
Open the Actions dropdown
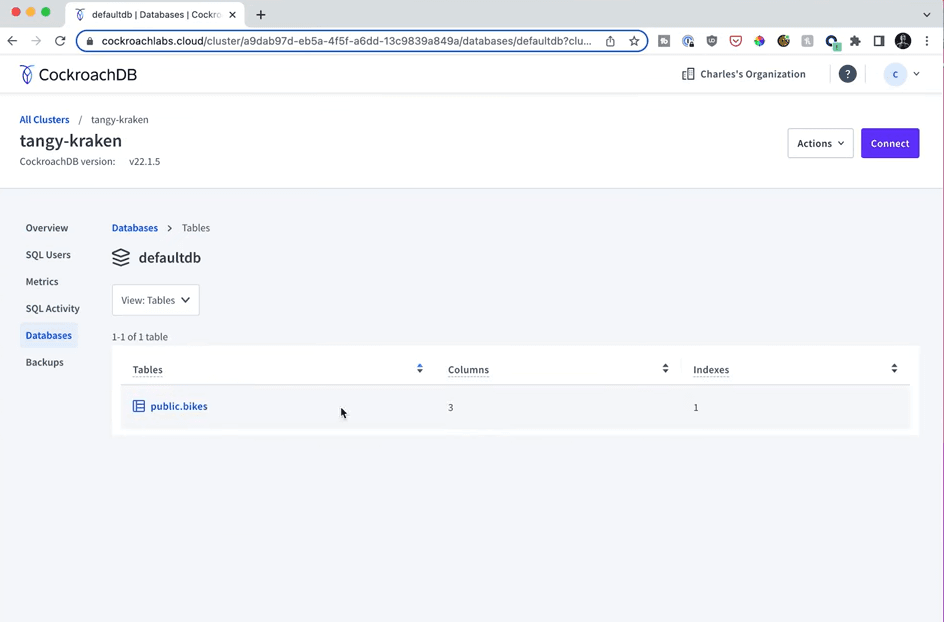[x=819, y=143]
